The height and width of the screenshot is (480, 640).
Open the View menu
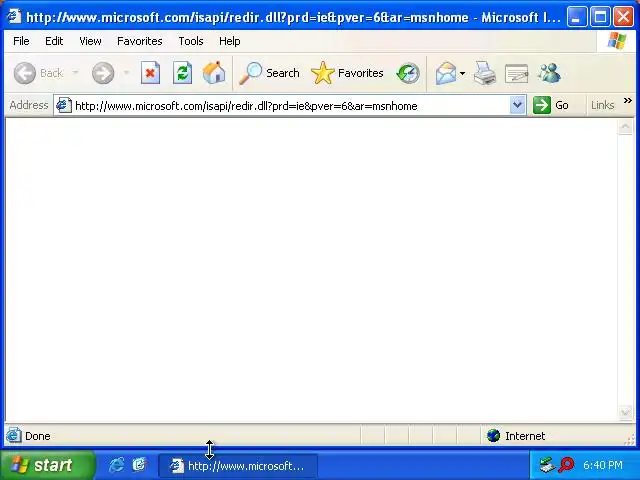pyautogui.click(x=90, y=41)
